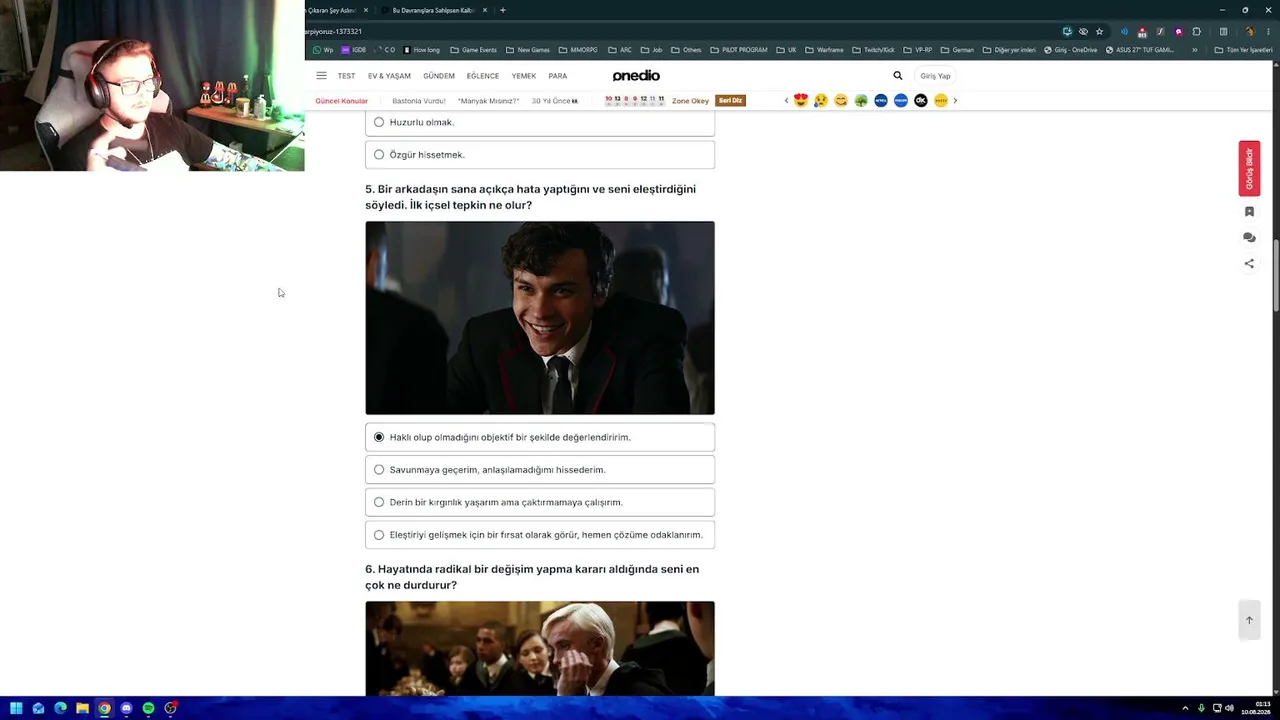Open the PARA menu item

pyautogui.click(x=558, y=76)
